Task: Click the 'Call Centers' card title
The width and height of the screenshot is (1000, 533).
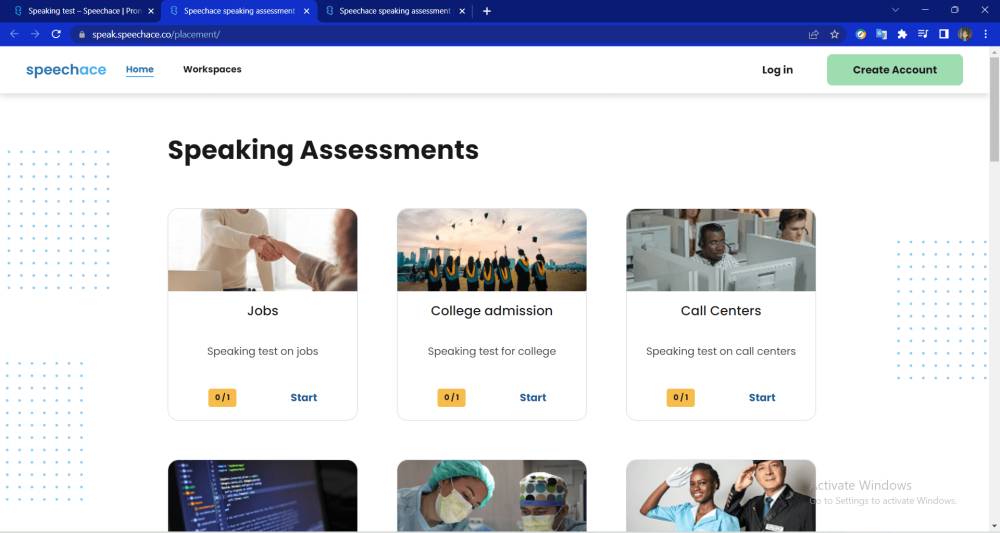Action: [721, 310]
